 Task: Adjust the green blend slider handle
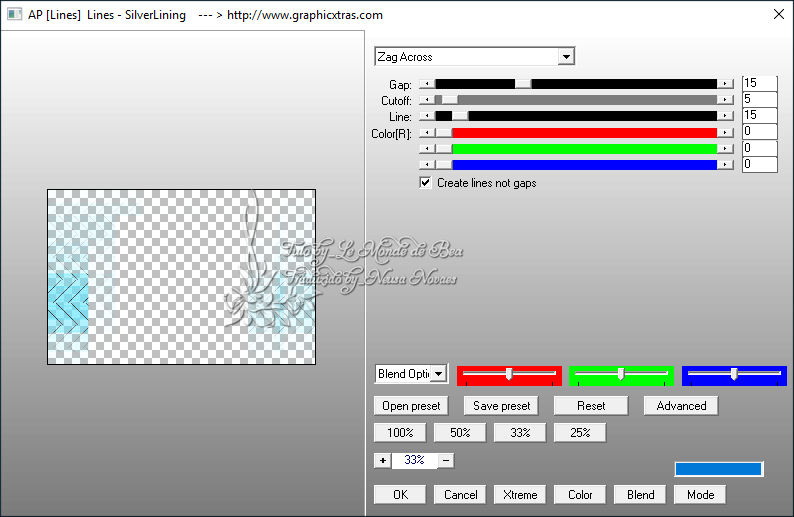click(x=621, y=374)
